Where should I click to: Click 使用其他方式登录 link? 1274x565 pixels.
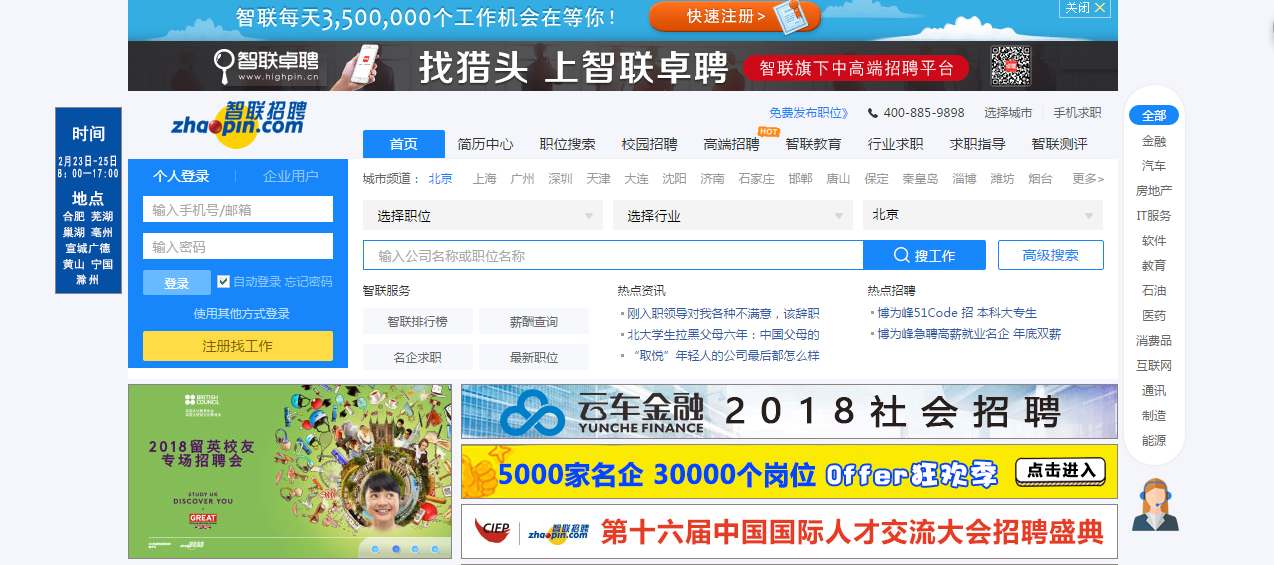coord(242,313)
